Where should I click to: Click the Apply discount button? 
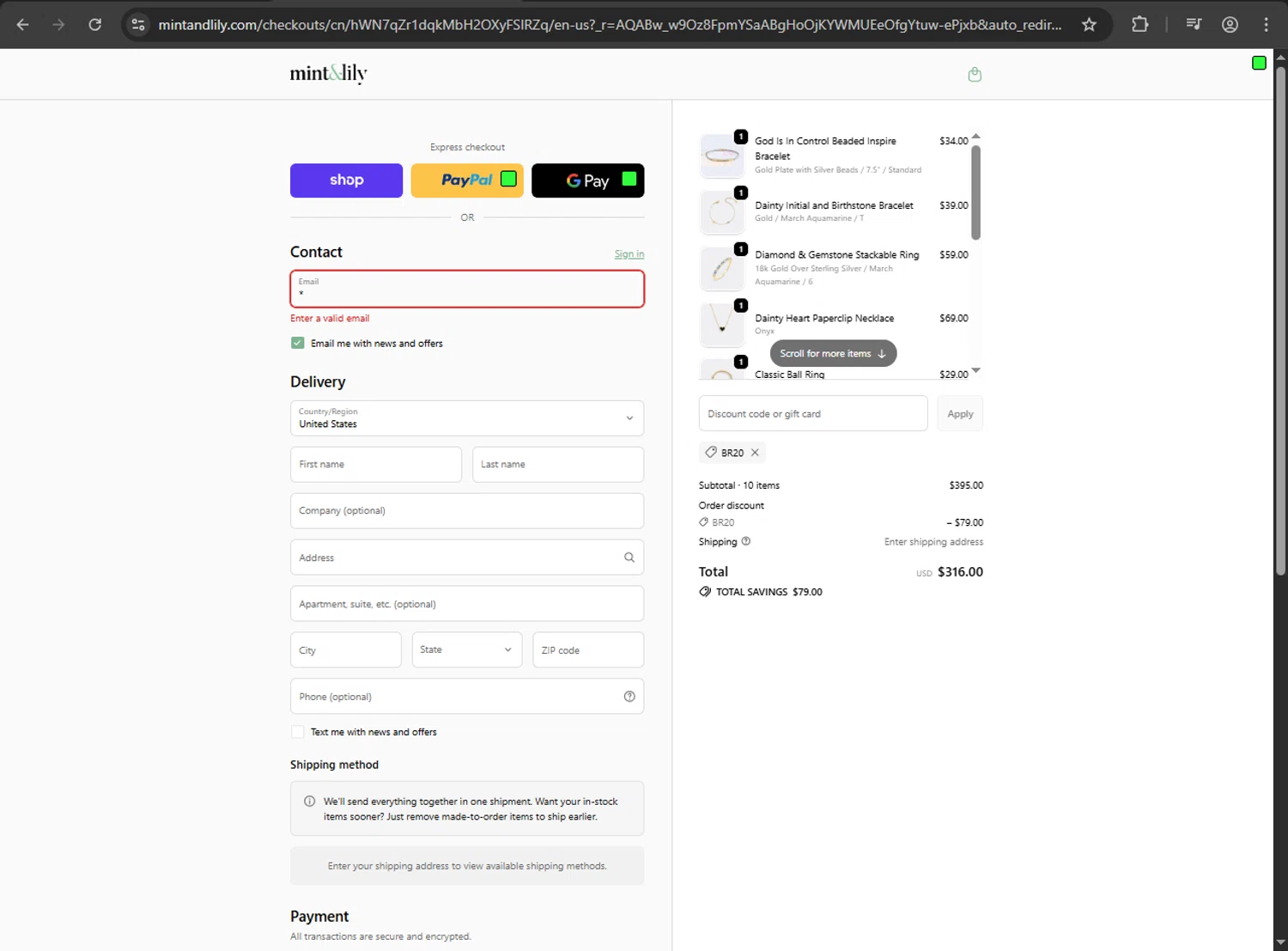pos(960,414)
